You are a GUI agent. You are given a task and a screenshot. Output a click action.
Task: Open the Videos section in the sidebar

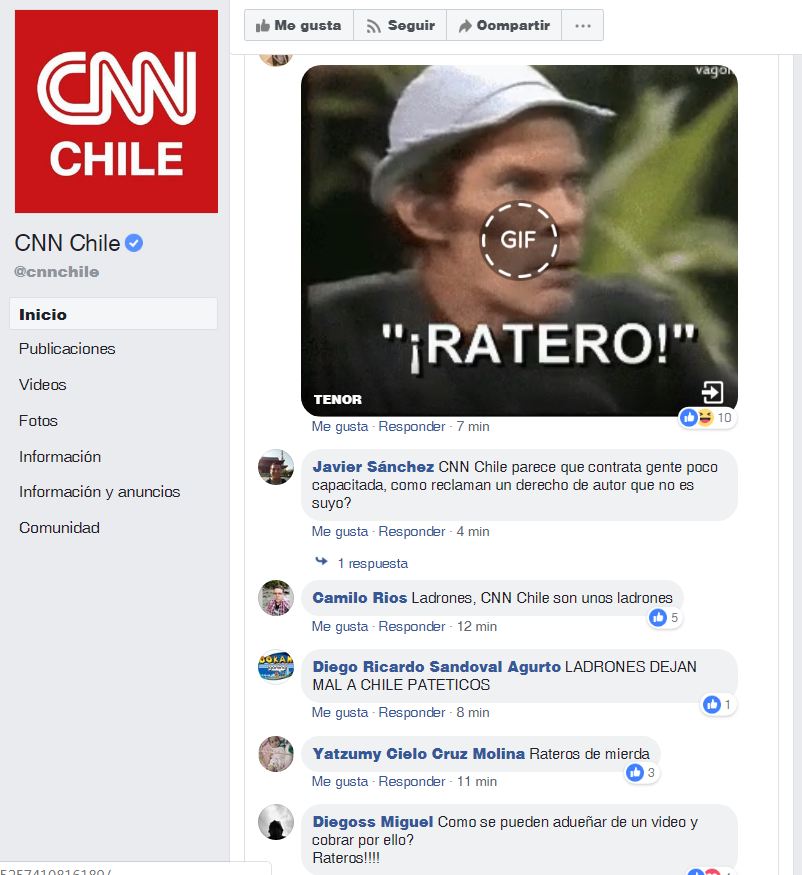[x=42, y=384]
